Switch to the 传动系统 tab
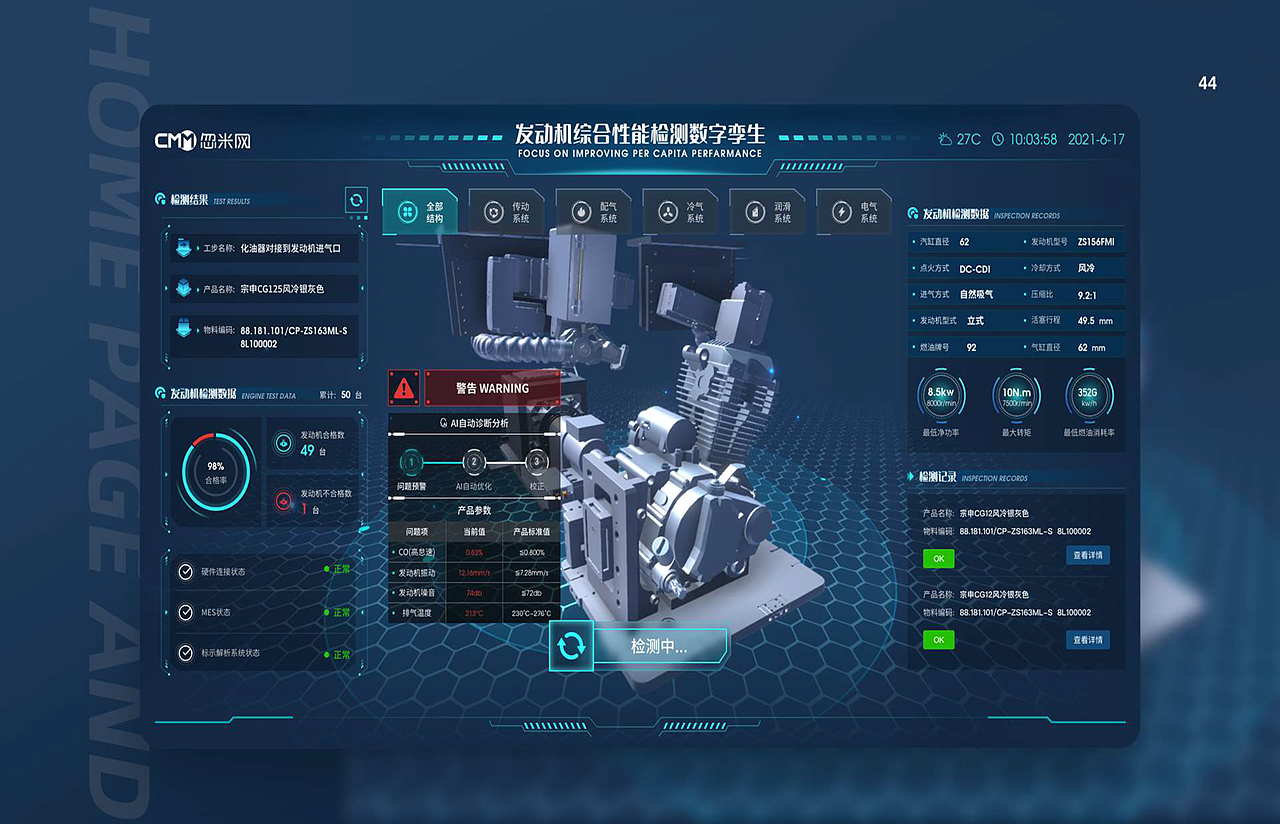The width and height of the screenshot is (1280, 824). (507, 212)
